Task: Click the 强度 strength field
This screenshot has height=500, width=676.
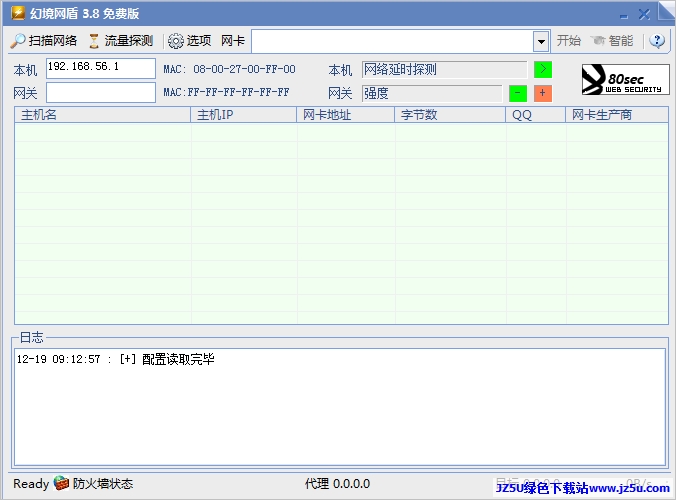Action: coord(432,94)
